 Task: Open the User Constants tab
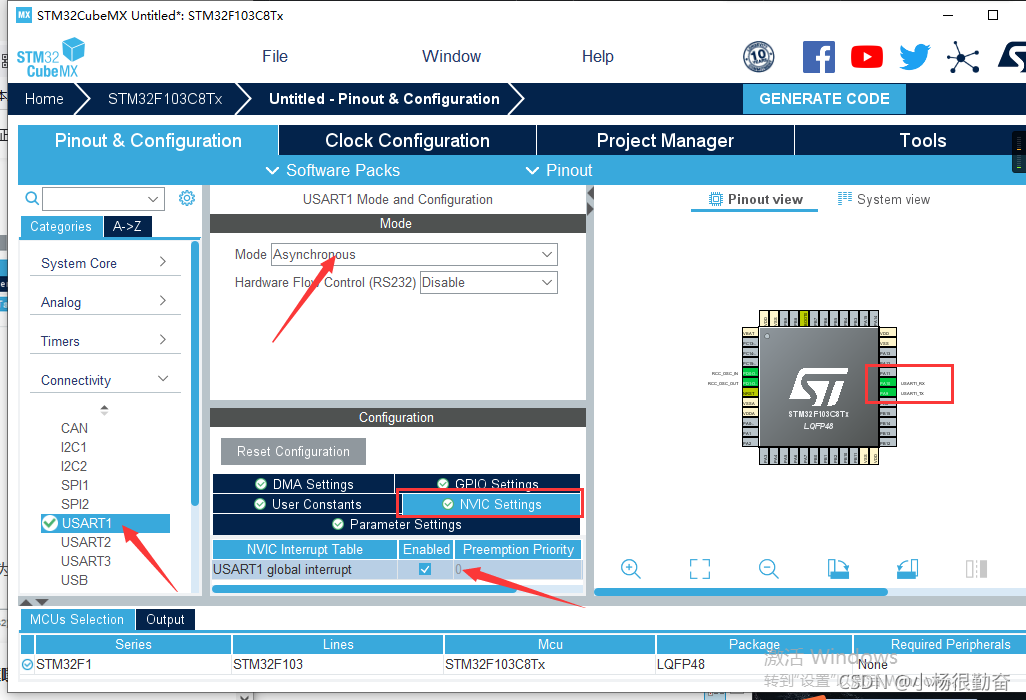click(307, 504)
